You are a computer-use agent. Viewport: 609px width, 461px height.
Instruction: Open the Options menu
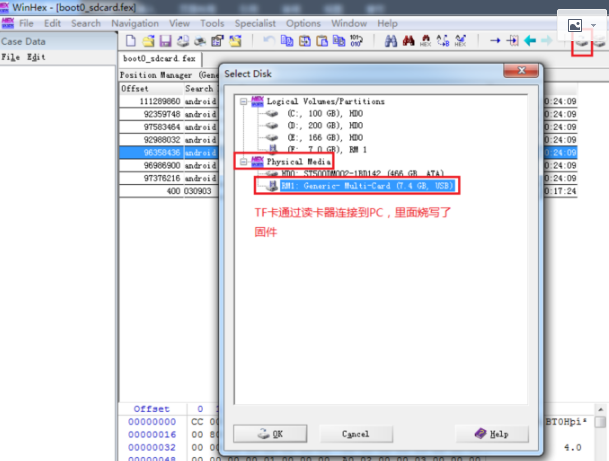tap(303, 23)
